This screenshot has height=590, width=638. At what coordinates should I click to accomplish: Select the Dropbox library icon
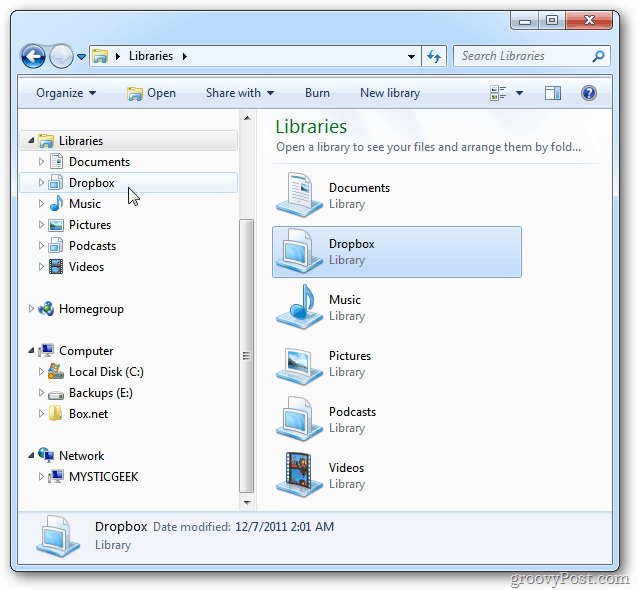(x=299, y=251)
